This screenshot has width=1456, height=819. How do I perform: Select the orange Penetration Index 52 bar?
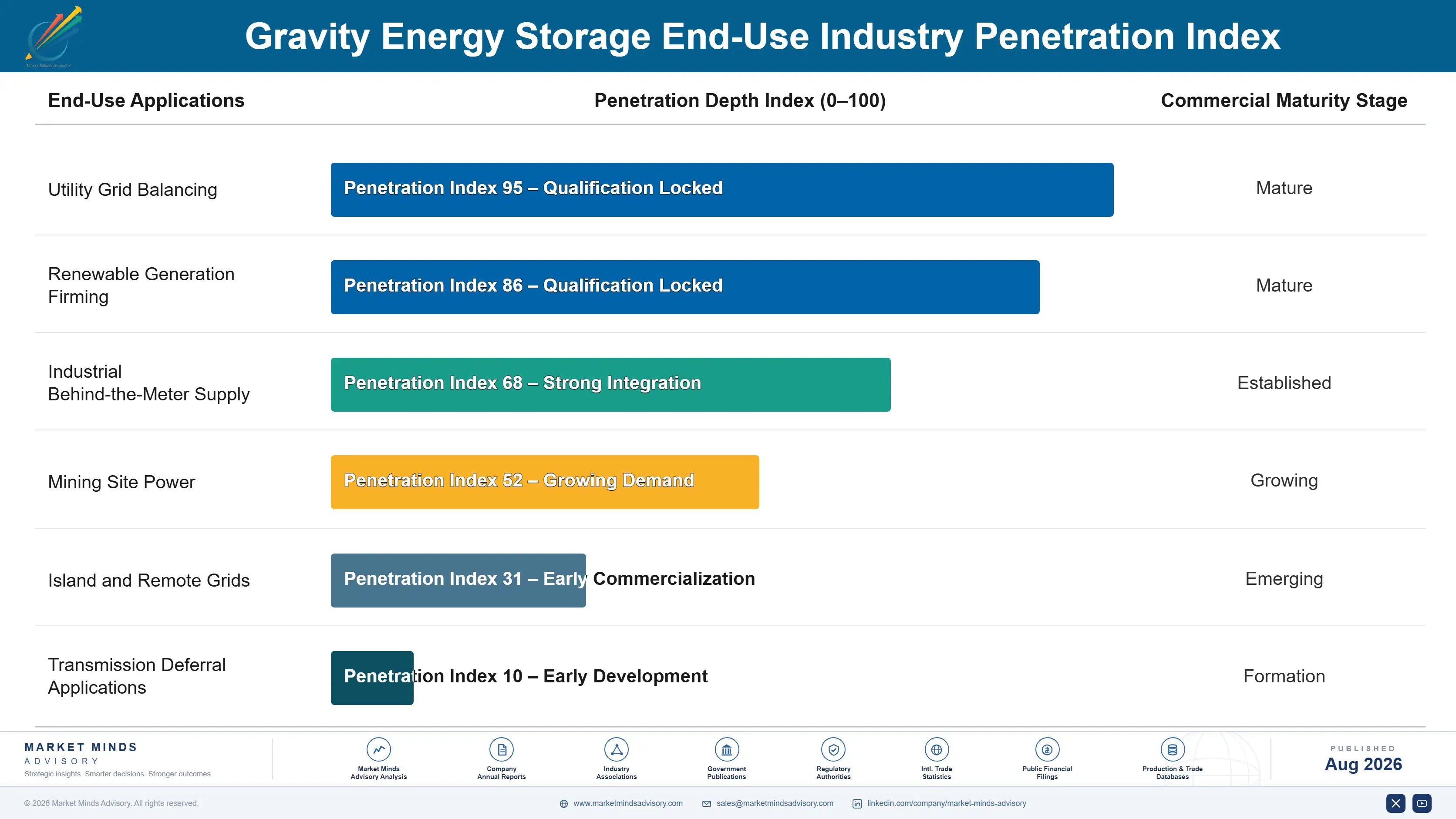point(545,482)
